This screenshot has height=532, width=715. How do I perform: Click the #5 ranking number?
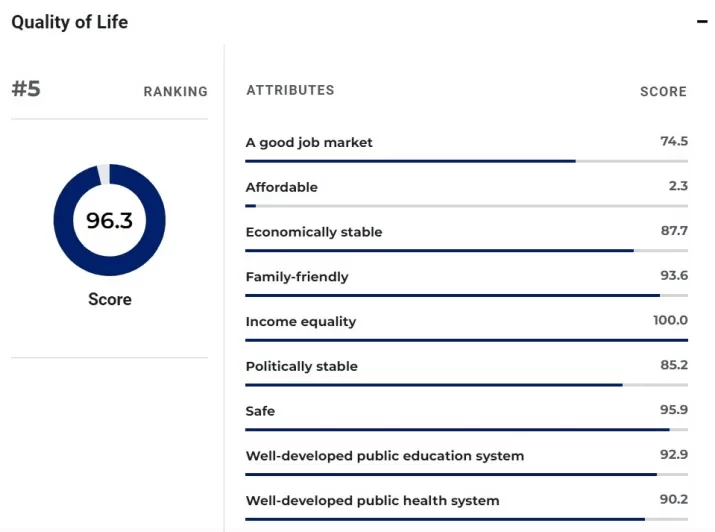[26, 89]
